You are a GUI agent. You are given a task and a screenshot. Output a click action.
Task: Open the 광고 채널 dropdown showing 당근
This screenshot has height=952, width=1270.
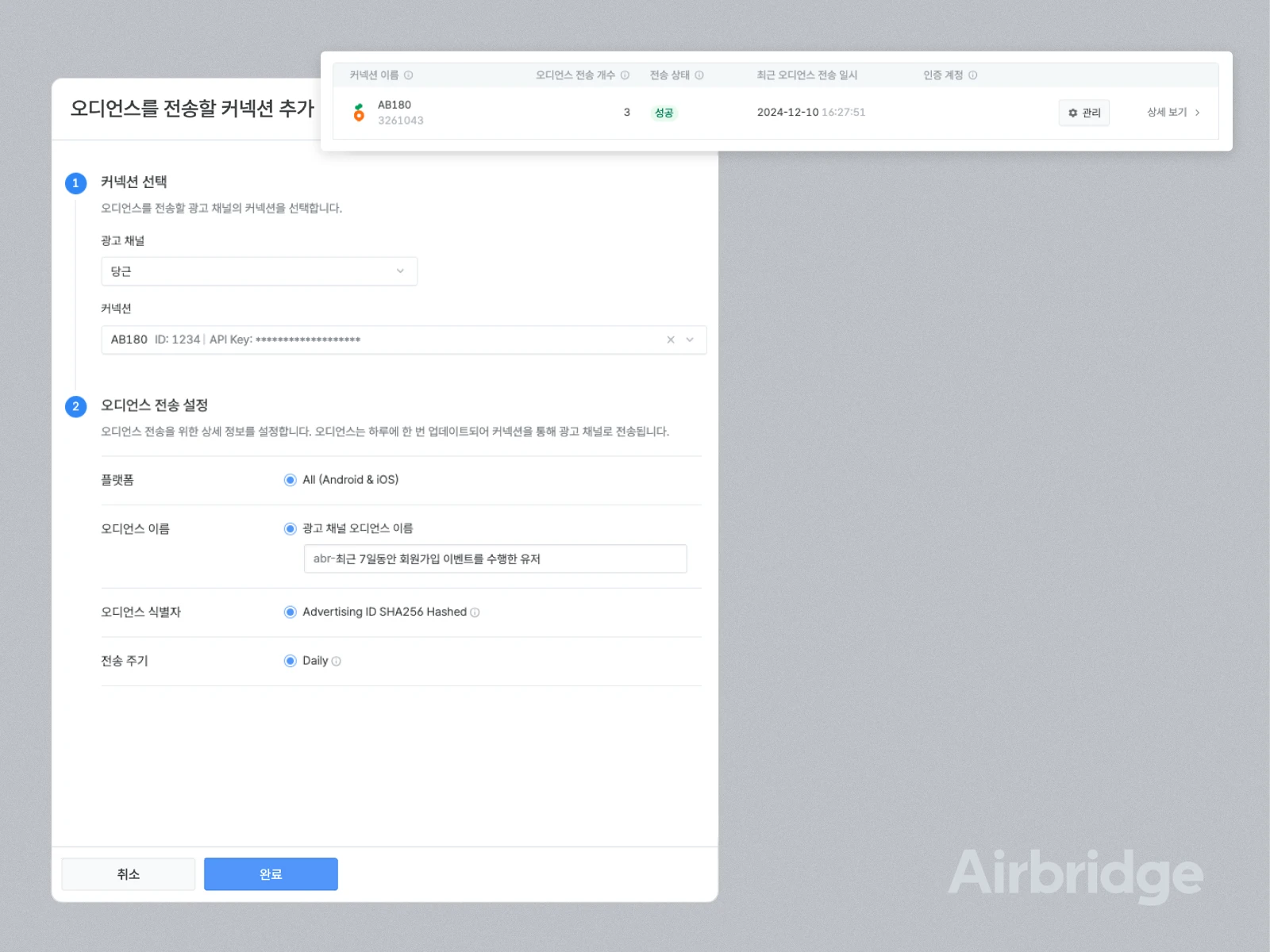[259, 271]
